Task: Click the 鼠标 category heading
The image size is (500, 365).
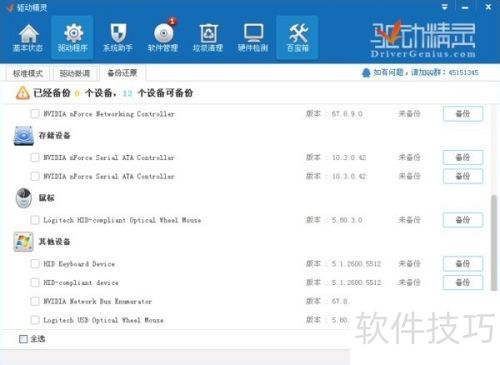Action: coord(46,198)
